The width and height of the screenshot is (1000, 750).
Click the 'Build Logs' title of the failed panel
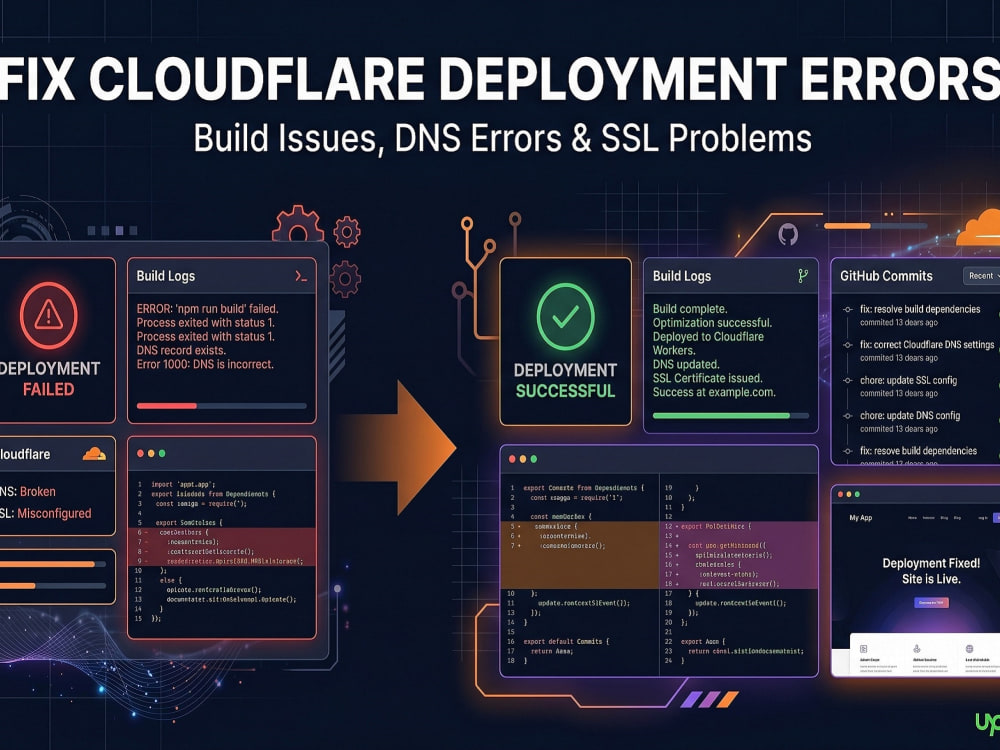(x=166, y=276)
